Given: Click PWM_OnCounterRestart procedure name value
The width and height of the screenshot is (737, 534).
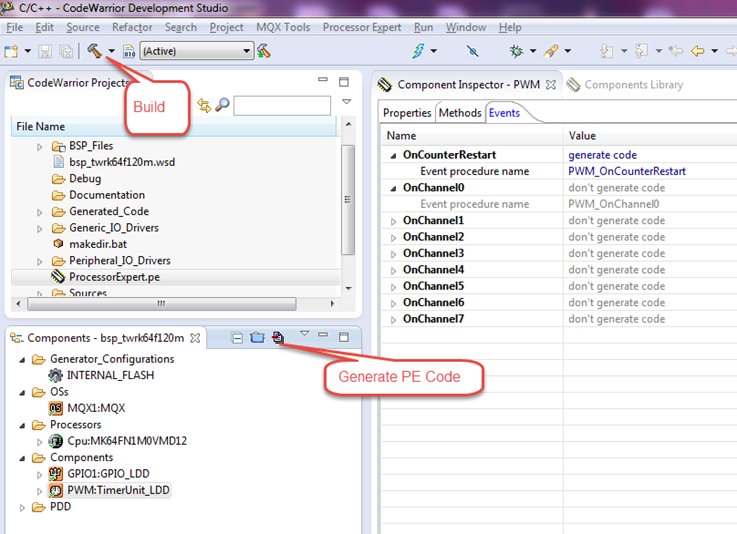Looking at the screenshot, I should [x=627, y=171].
